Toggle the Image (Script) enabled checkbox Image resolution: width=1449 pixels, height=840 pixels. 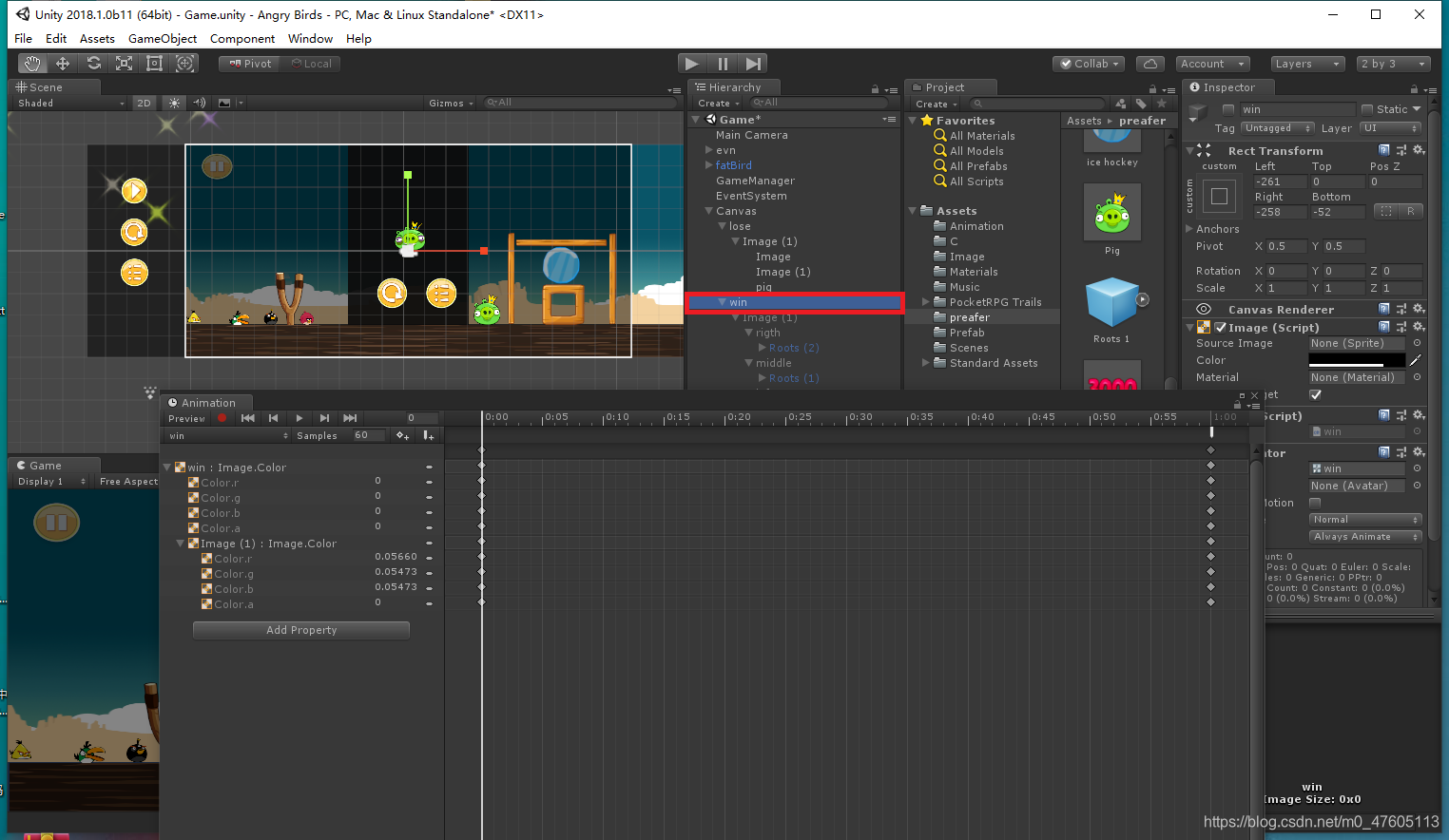[1220, 328]
